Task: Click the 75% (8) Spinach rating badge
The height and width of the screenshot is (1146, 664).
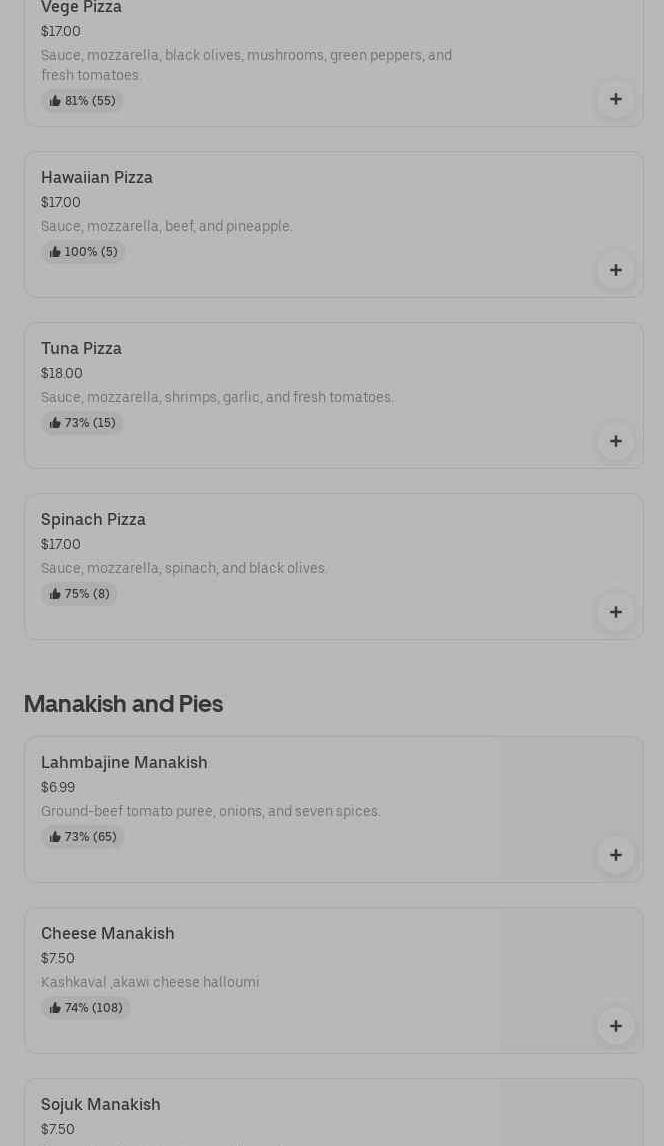Action: coord(79,594)
